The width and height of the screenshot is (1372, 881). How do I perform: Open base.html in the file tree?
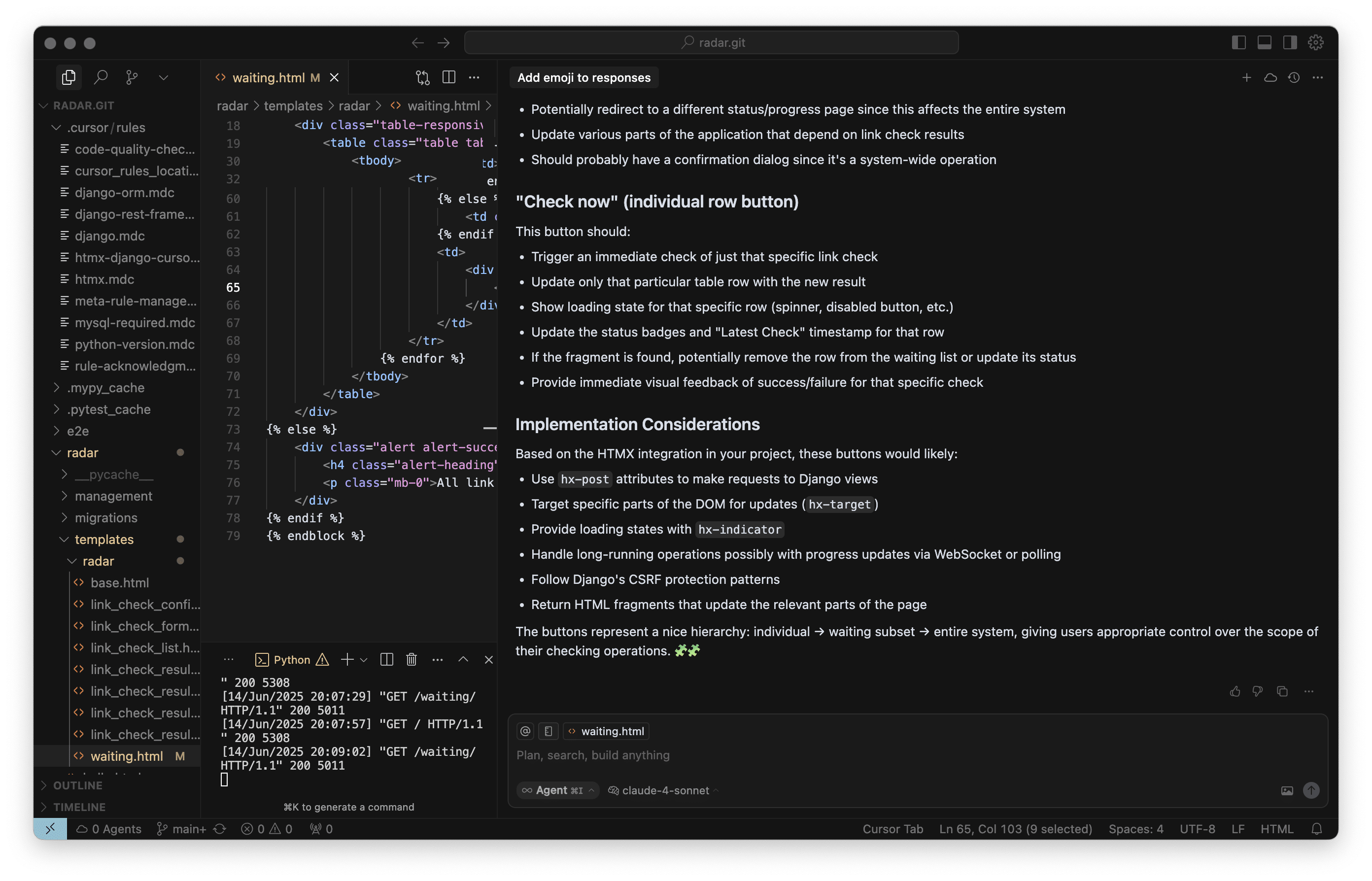pyautogui.click(x=120, y=583)
